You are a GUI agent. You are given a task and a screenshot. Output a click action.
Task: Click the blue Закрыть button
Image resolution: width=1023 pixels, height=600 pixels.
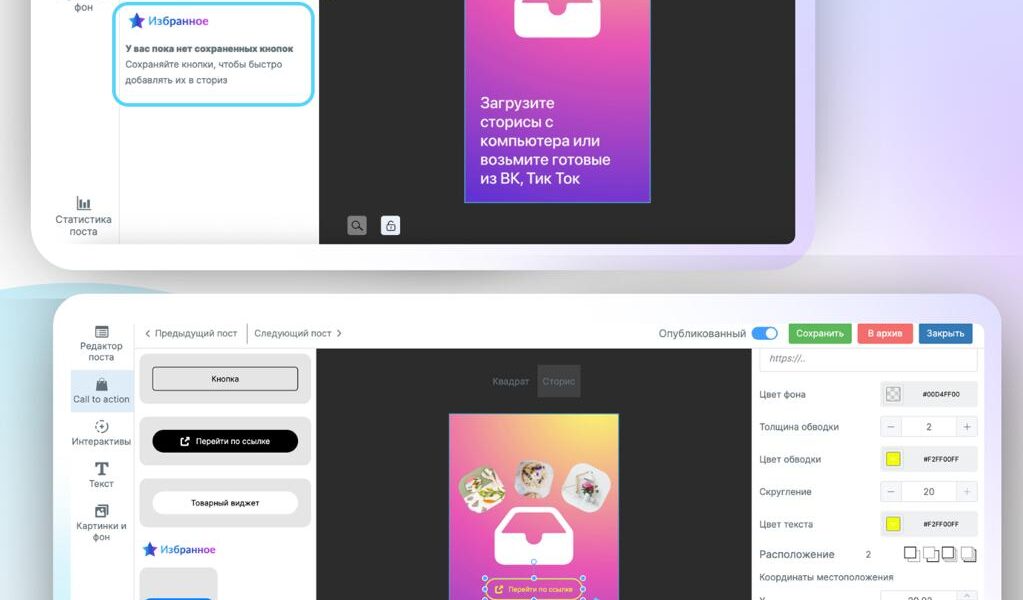[x=945, y=333]
